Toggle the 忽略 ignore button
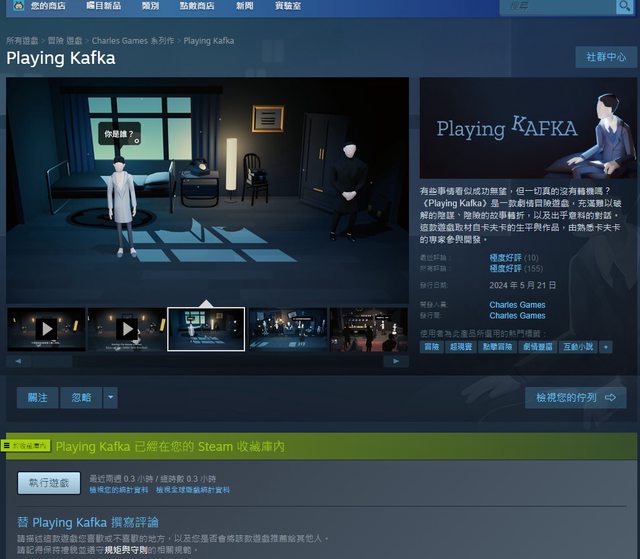Viewport: 640px width, 559px height. click(81, 398)
